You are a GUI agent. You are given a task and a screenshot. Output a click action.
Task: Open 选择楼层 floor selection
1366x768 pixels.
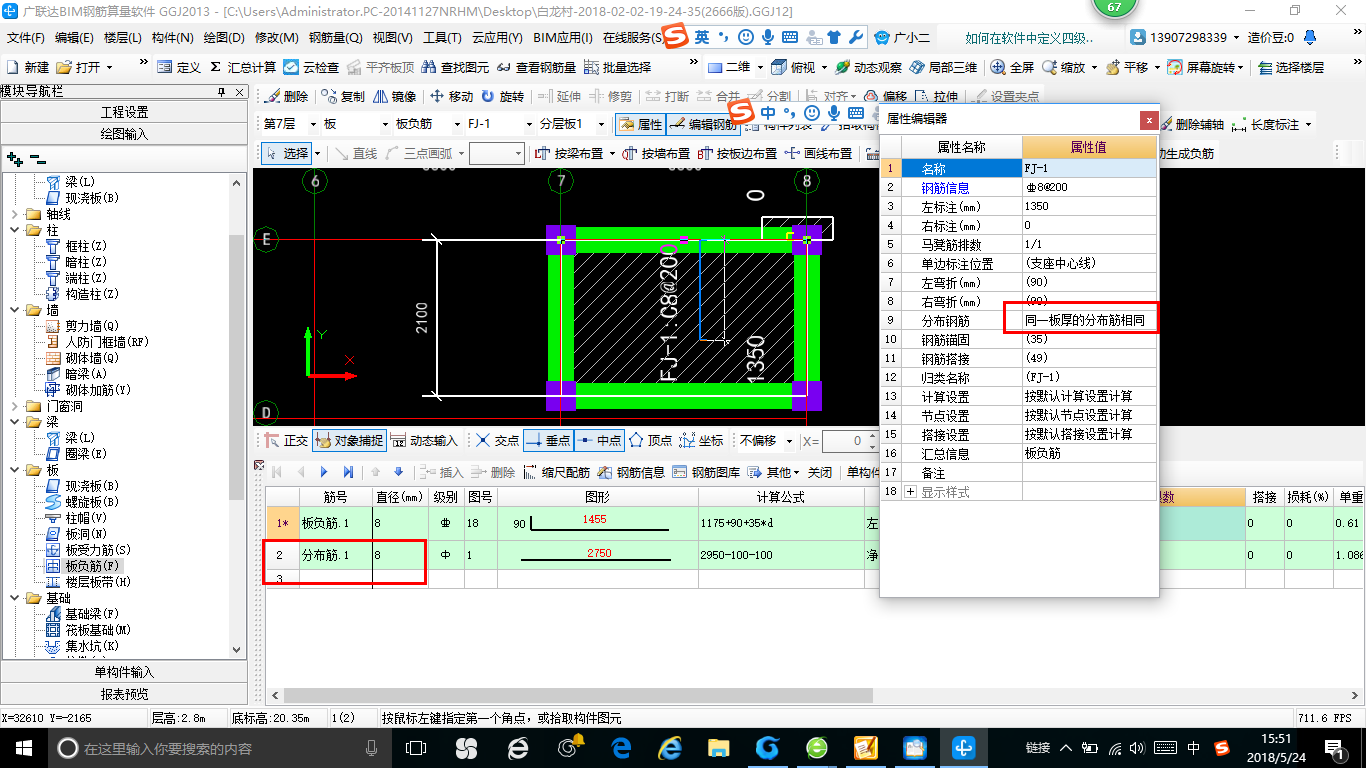pyautogui.click(x=1291, y=67)
